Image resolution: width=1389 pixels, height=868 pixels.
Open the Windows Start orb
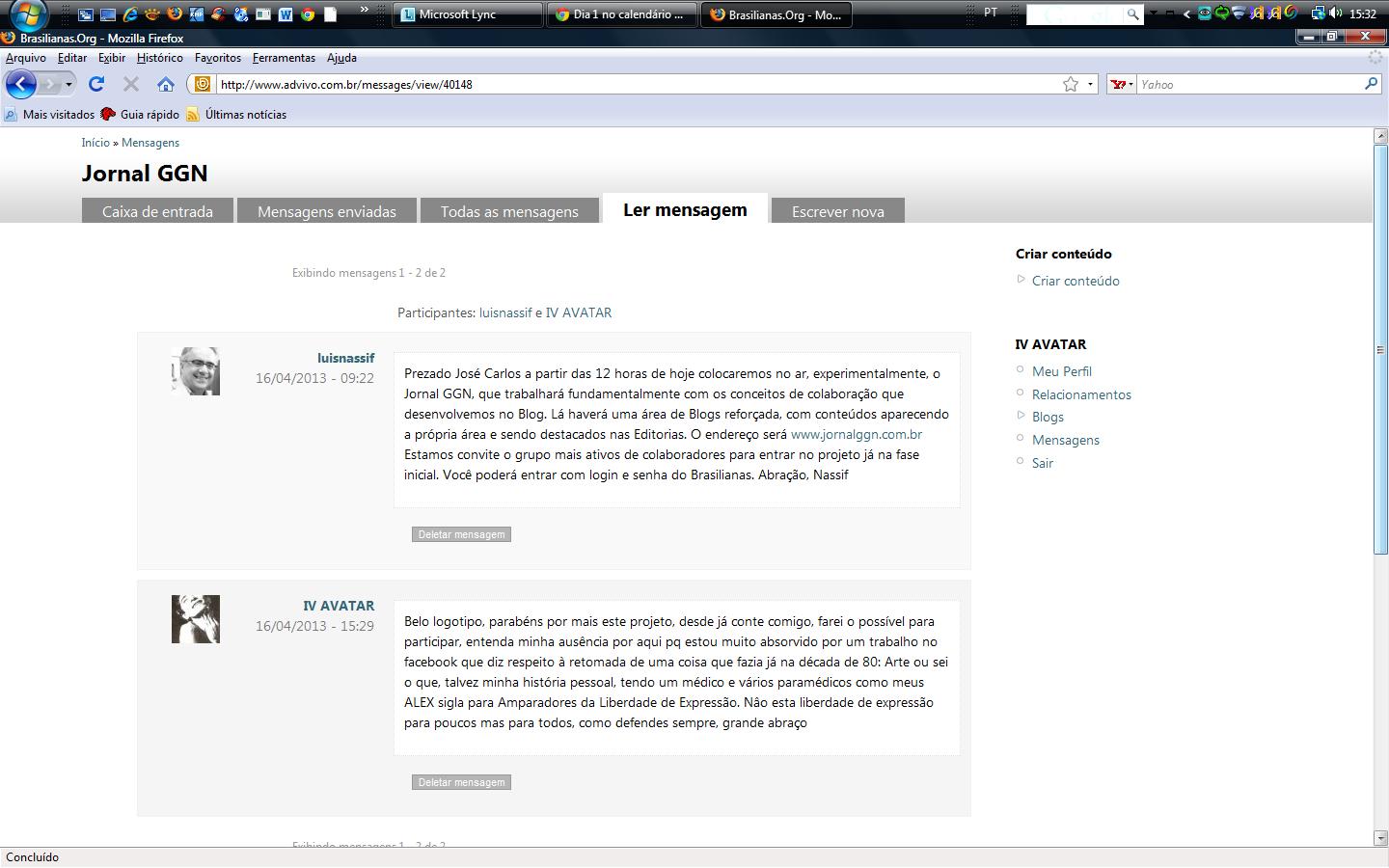click(x=27, y=14)
